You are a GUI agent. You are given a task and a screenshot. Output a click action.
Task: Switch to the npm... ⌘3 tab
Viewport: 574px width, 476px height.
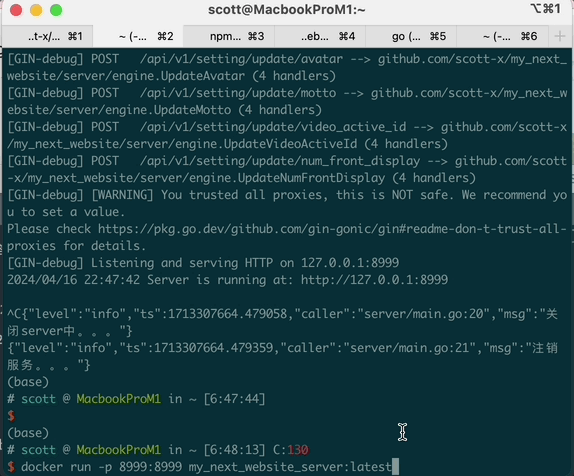click(x=229, y=36)
